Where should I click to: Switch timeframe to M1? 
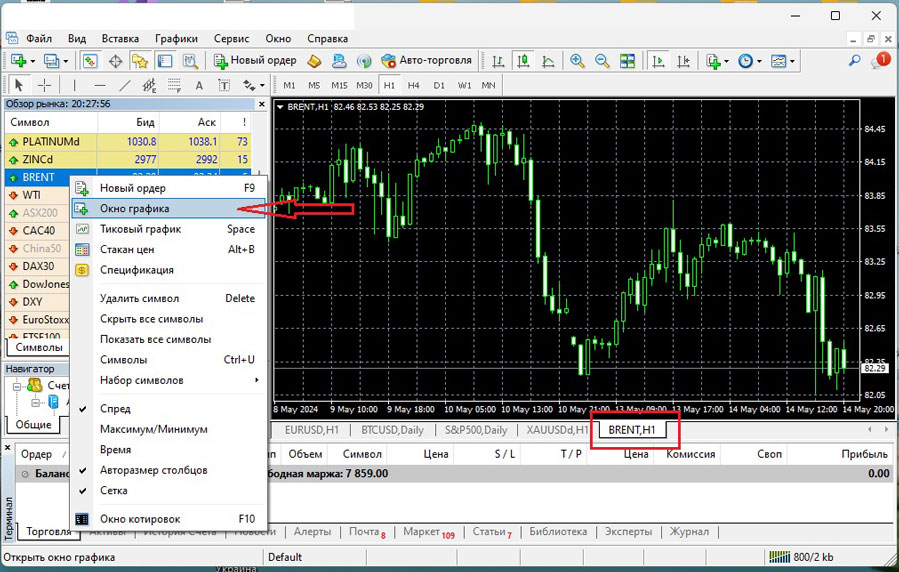[289, 85]
